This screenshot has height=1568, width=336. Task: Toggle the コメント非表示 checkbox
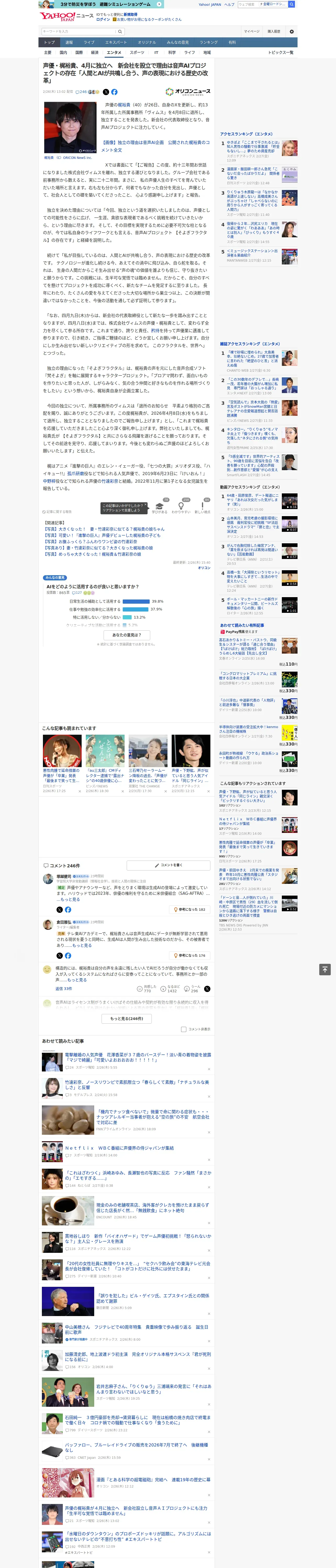[x=183, y=1029]
